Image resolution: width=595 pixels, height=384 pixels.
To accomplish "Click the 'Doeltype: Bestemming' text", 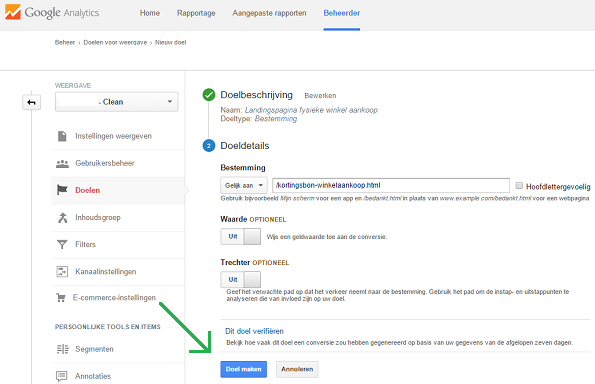I will point(259,119).
